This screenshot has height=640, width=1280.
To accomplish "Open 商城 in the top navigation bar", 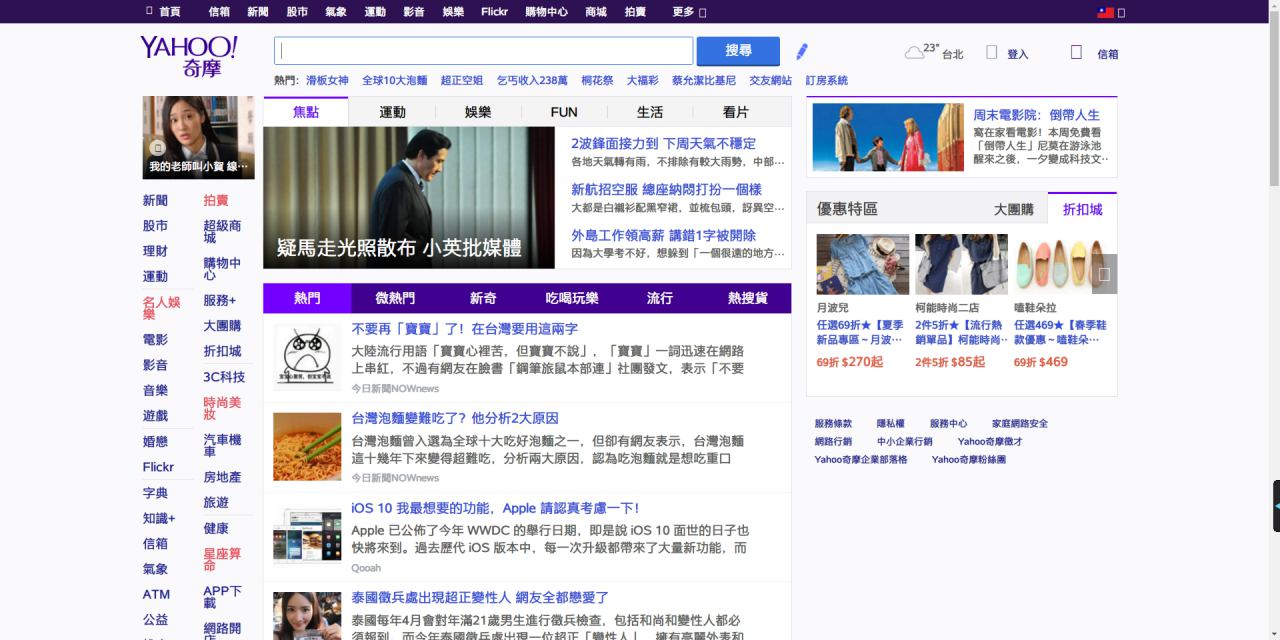I will [x=596, y=12].
